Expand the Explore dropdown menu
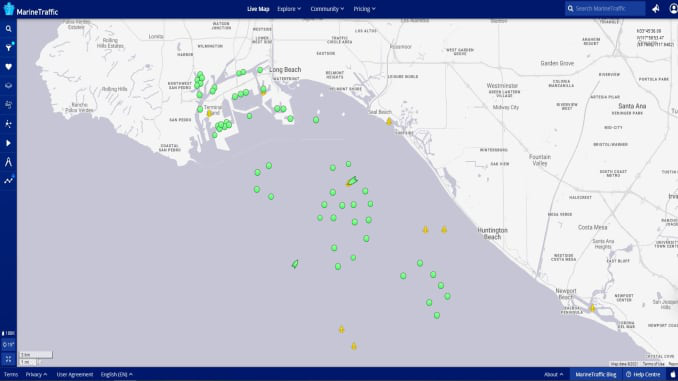 pyautogui.click(x=289, y=9)
